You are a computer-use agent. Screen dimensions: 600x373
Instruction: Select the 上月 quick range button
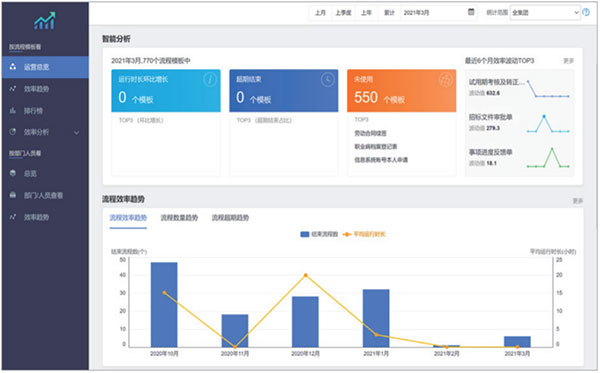320,13
